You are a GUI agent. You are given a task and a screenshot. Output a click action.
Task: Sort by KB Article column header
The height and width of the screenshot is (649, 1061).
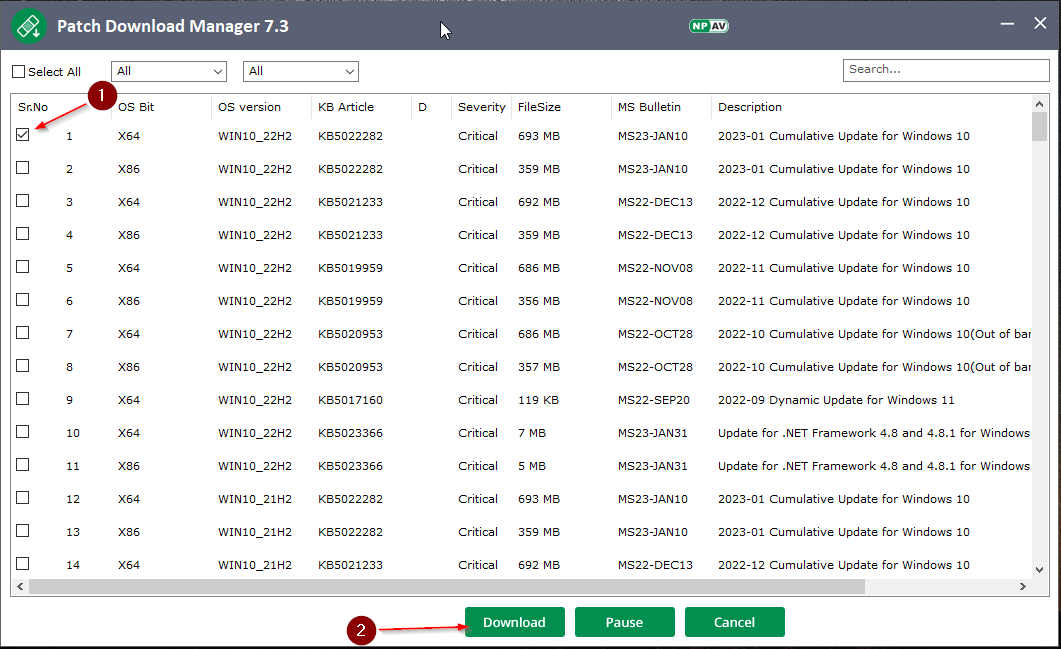(346, 107)
